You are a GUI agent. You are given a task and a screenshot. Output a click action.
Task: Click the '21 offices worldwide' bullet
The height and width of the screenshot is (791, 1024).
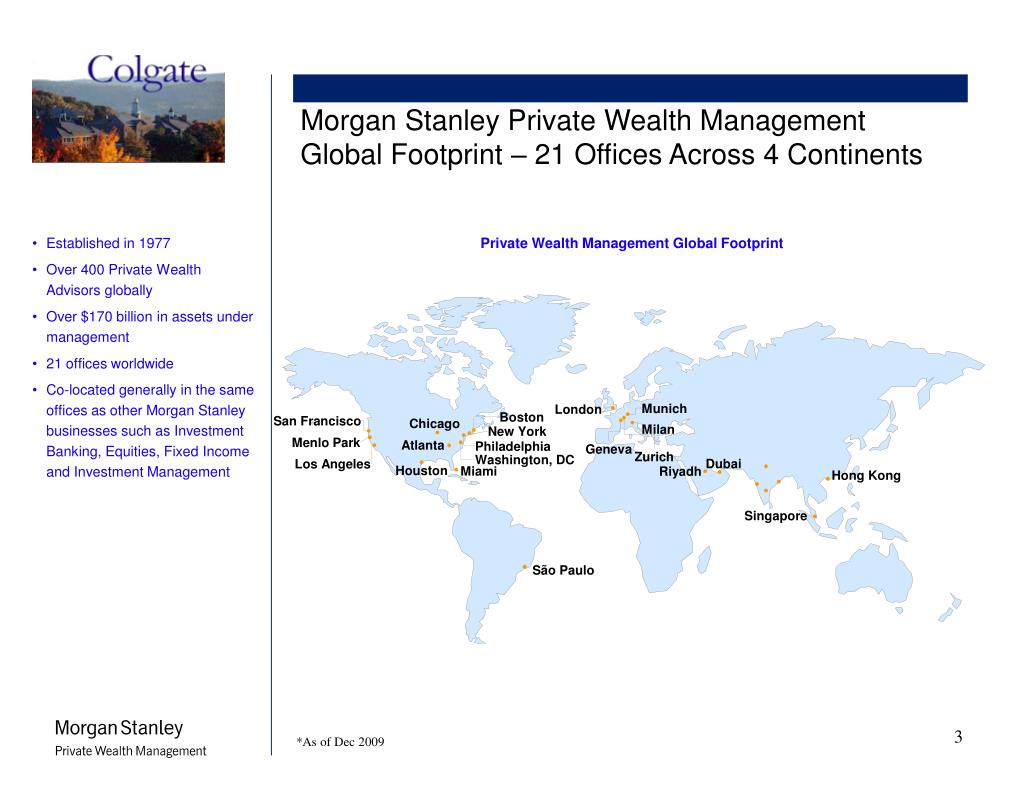coord(110,363)
